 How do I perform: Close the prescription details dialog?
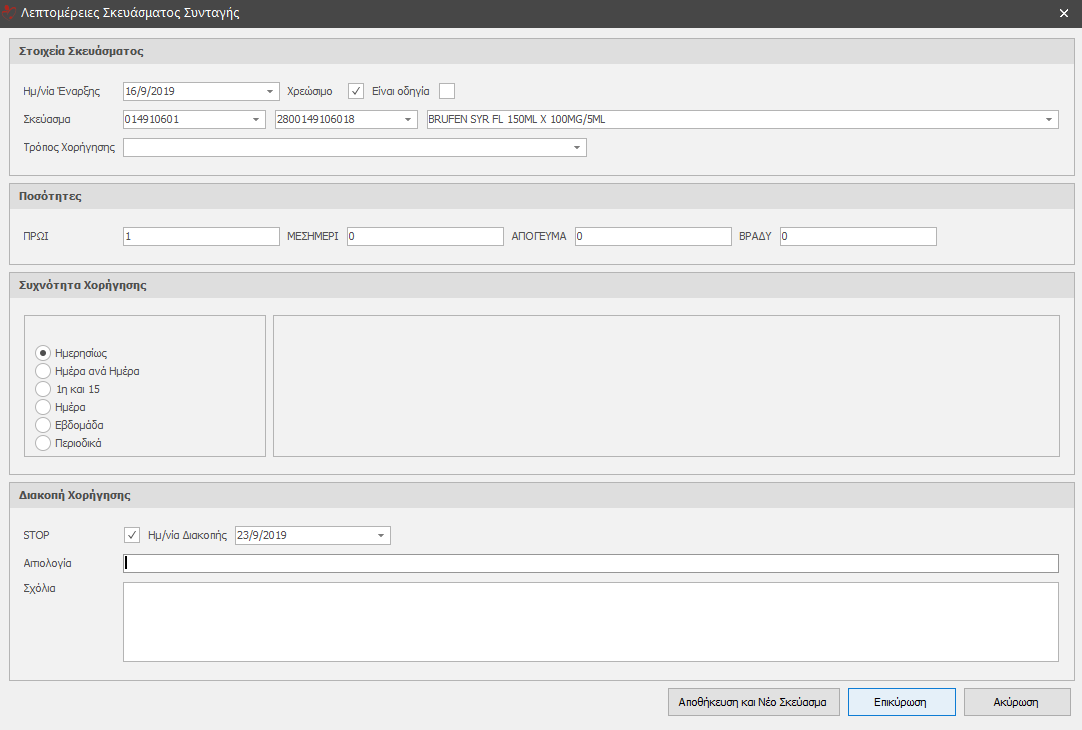click(1064, 14)
